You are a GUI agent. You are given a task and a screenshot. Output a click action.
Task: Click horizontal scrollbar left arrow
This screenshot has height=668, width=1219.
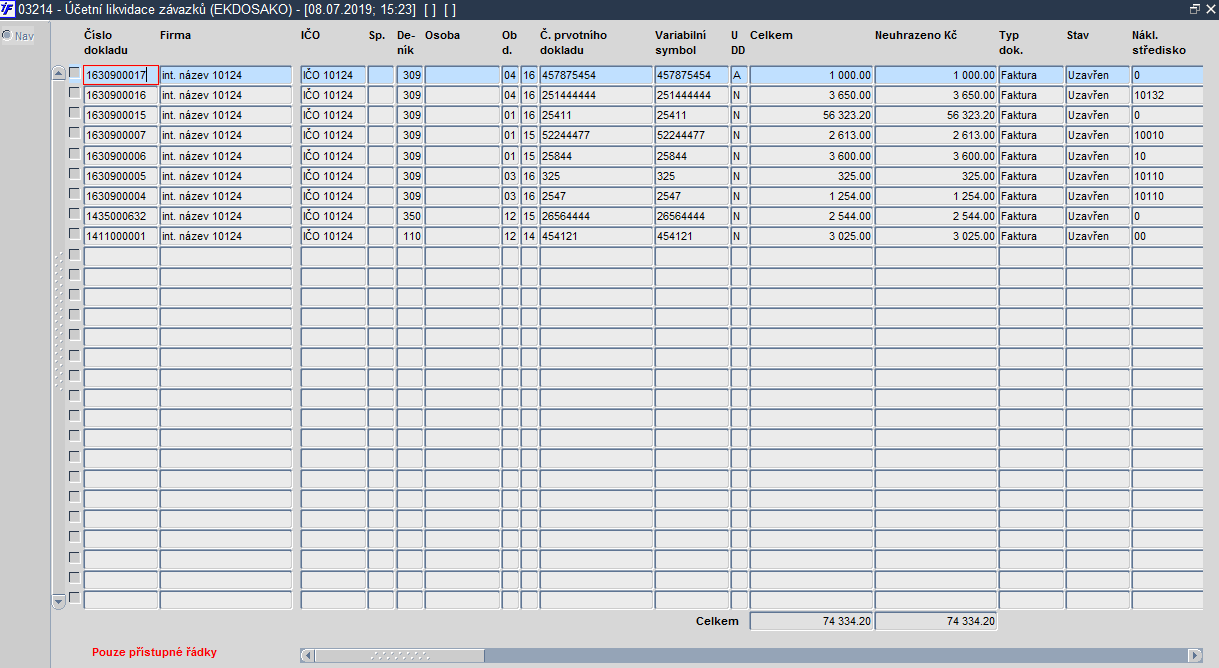[308, 656]
